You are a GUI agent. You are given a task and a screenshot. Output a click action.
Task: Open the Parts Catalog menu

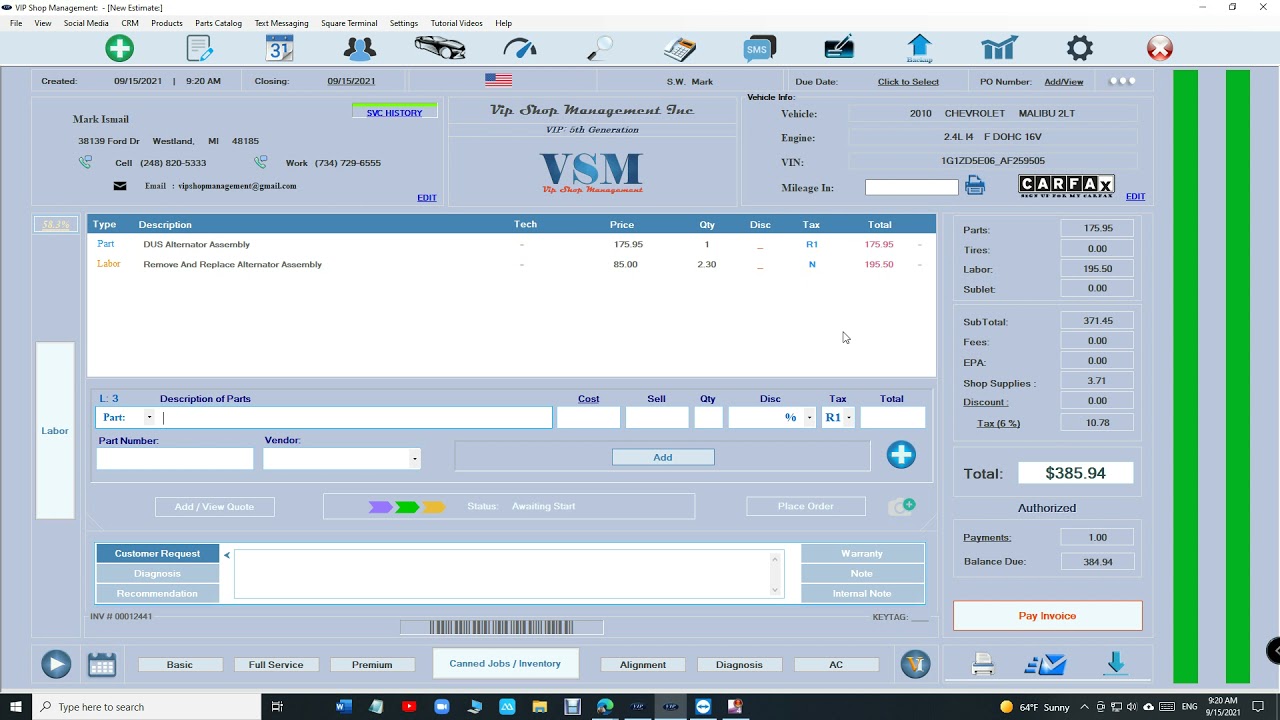tap(218, 23)
